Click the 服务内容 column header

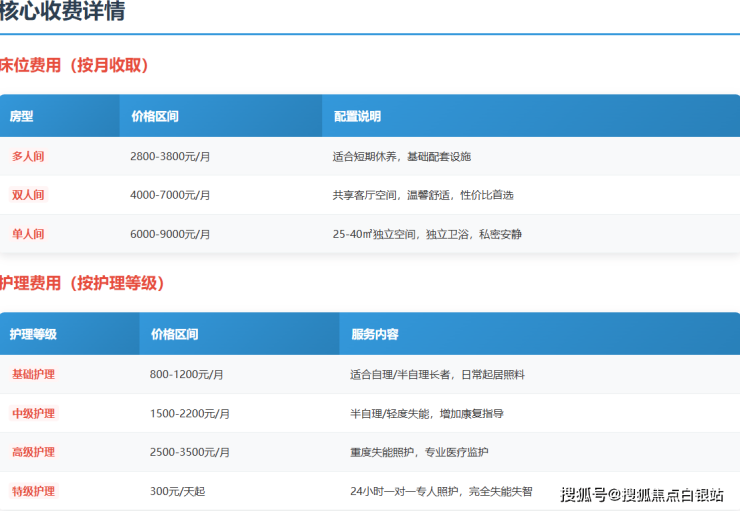tap(375, 334)
